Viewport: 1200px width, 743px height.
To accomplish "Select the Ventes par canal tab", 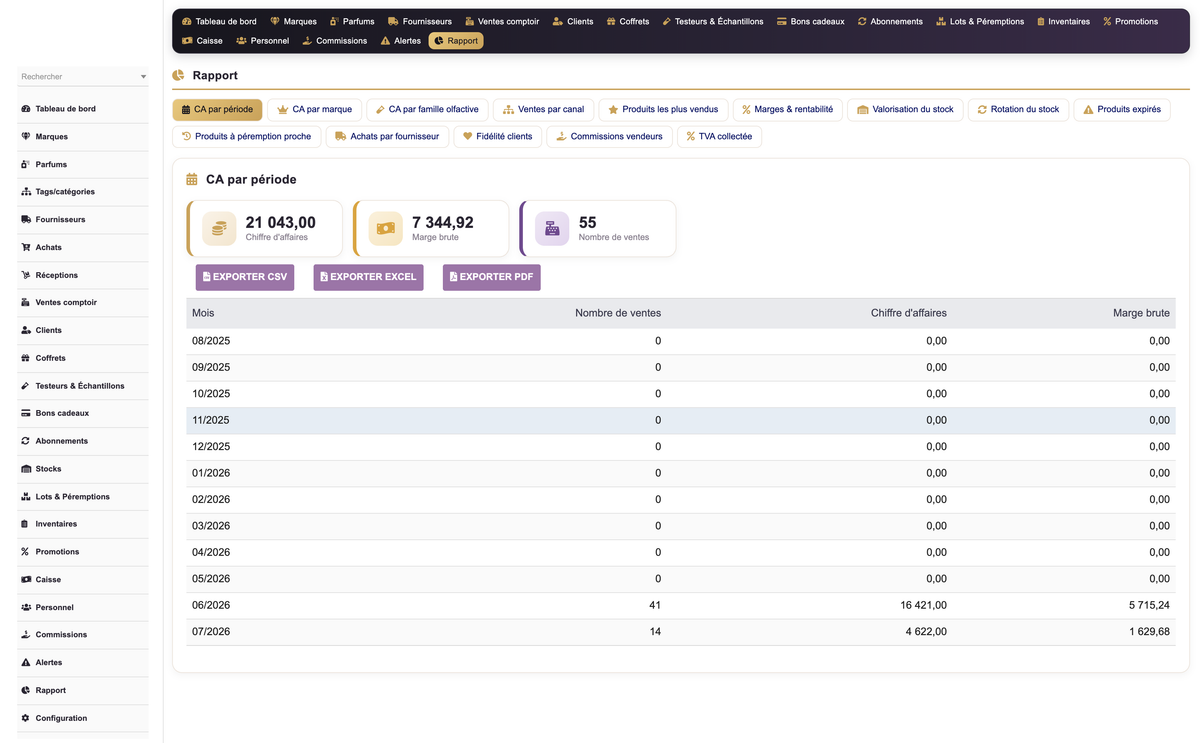I will coord(544,110).
